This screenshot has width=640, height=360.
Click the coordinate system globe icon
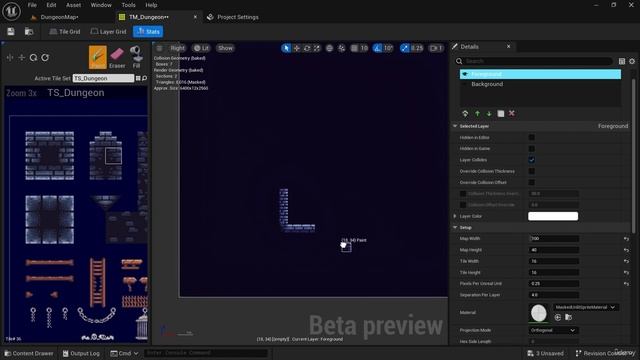coord(329,48)
